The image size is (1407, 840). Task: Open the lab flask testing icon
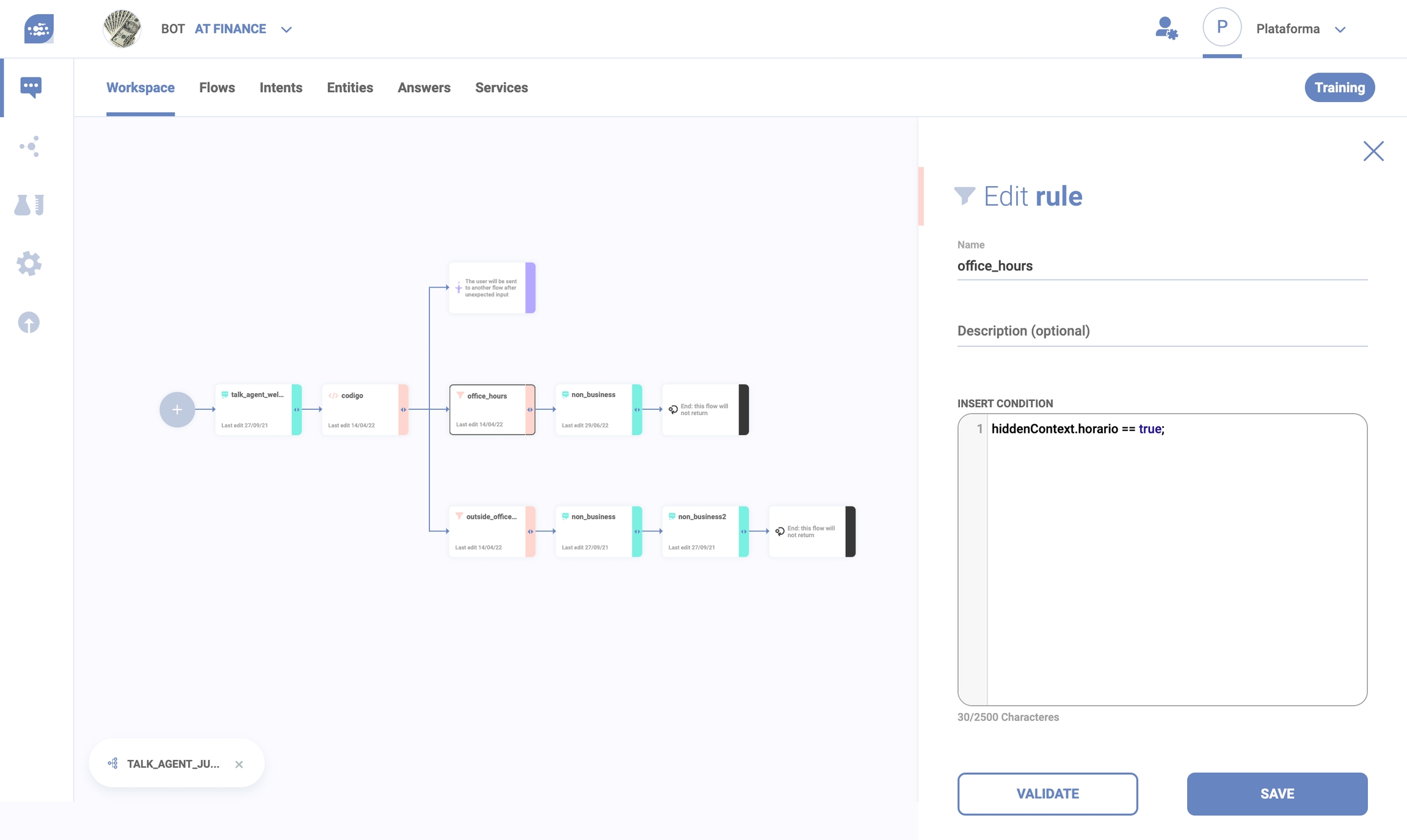point(29,205)
